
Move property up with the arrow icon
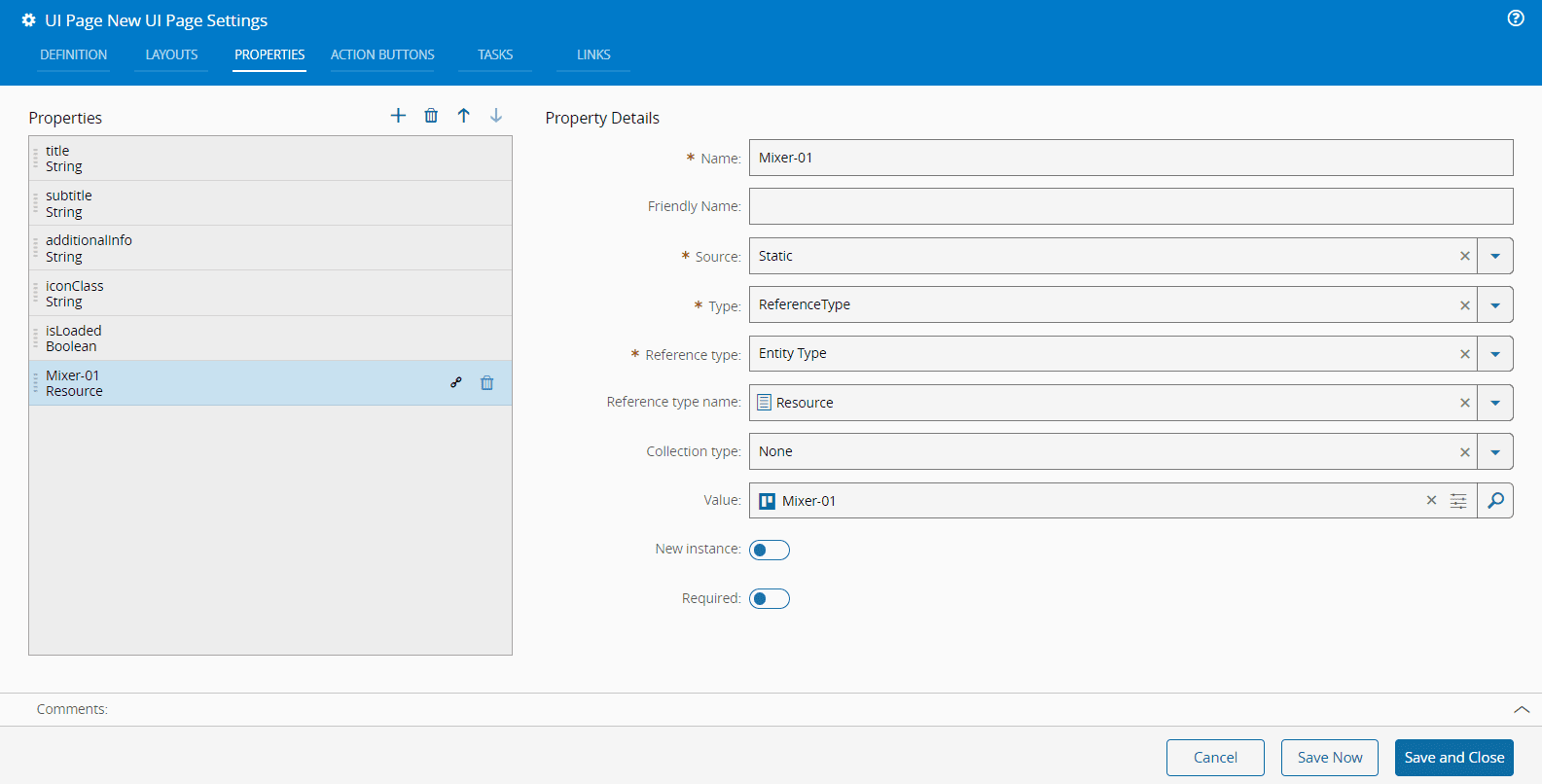pyautogui.click(x=464, y=116)
